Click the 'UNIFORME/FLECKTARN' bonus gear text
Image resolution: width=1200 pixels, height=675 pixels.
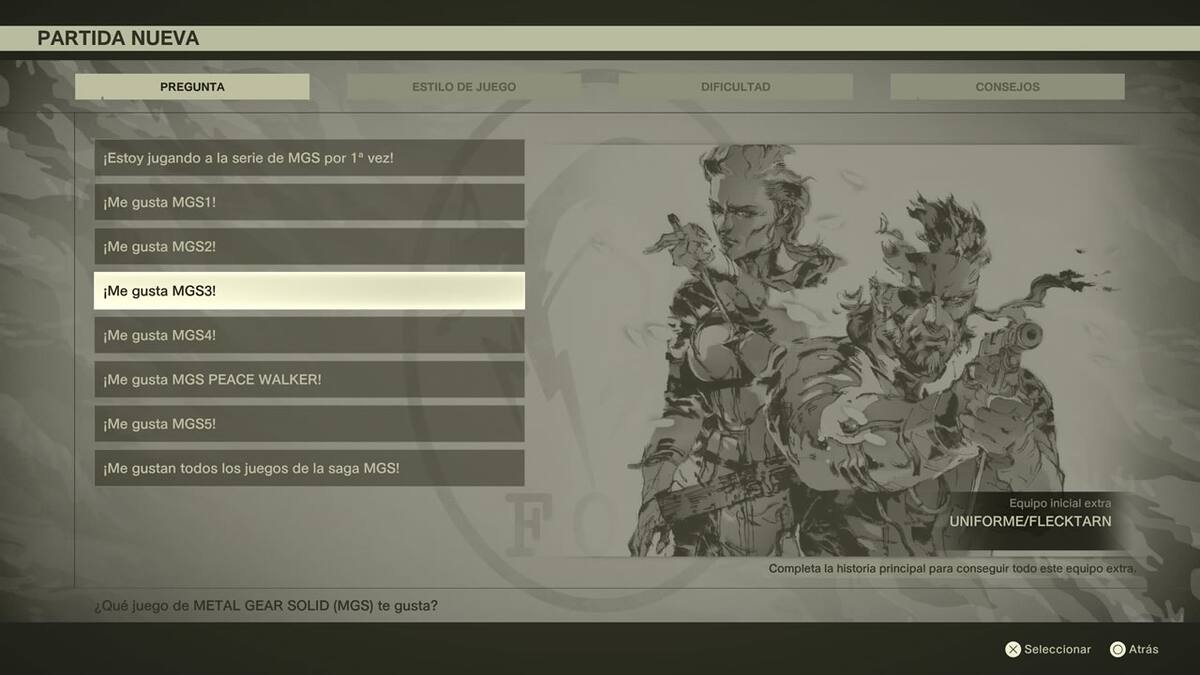tap(1030, 522)
